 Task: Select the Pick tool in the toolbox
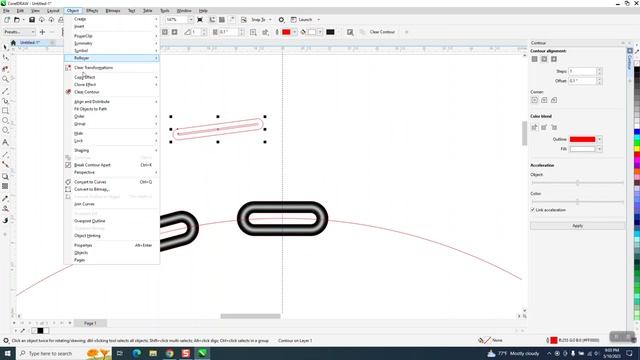tap(5, 47)
